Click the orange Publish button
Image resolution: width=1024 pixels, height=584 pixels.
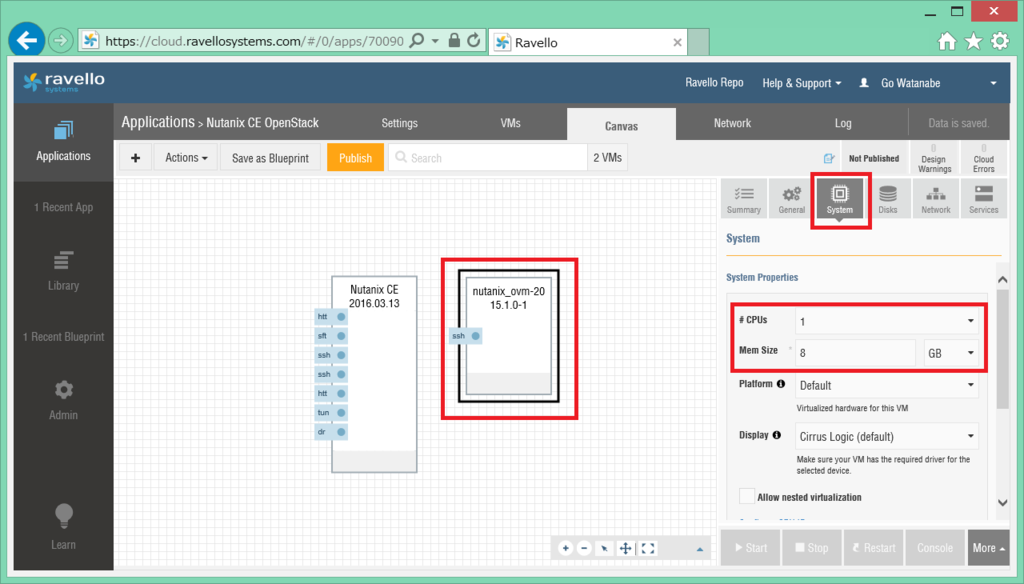[x=355, y=158]
